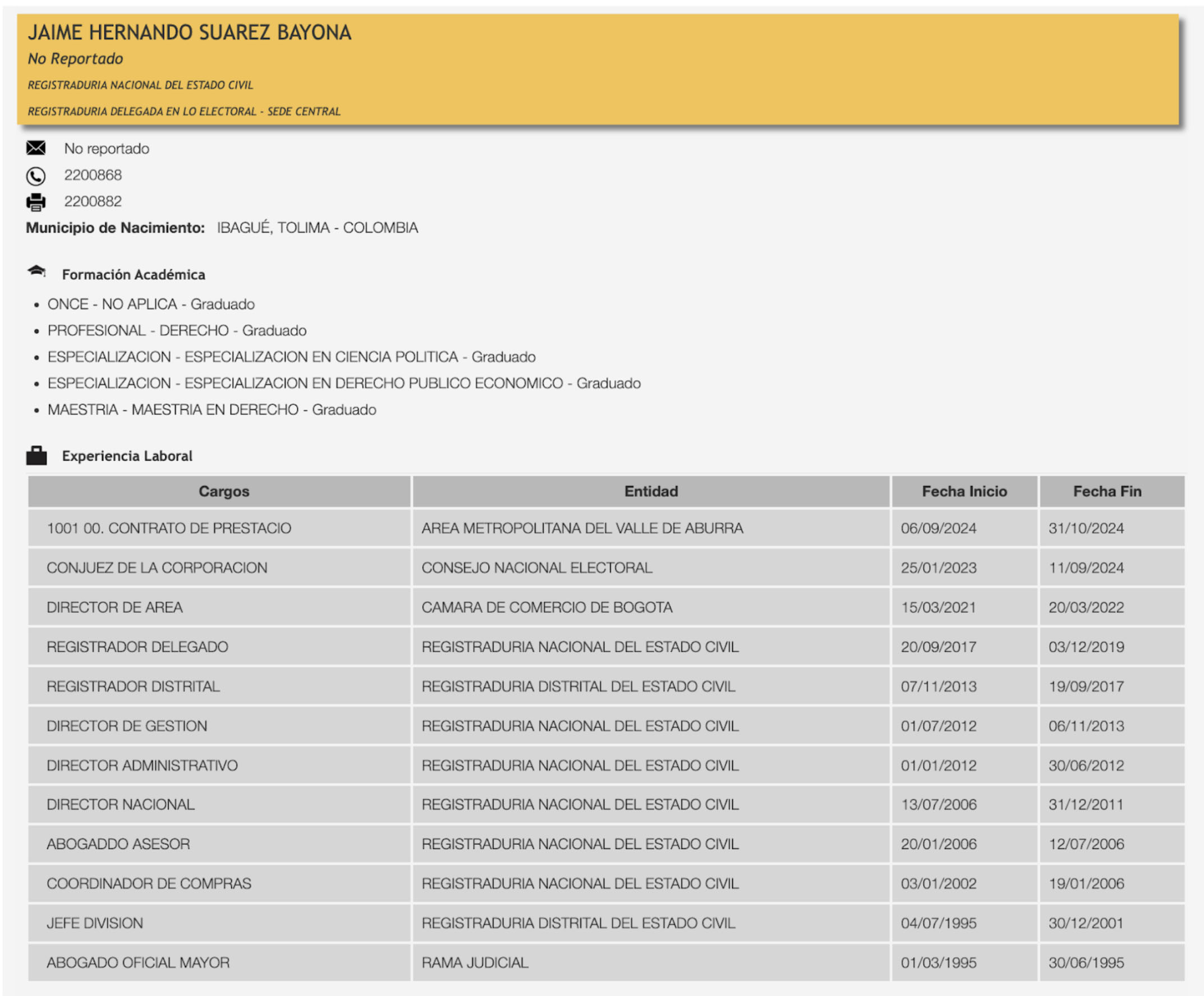
Task: Click the fax number 2200882
Action: (93, 201)
